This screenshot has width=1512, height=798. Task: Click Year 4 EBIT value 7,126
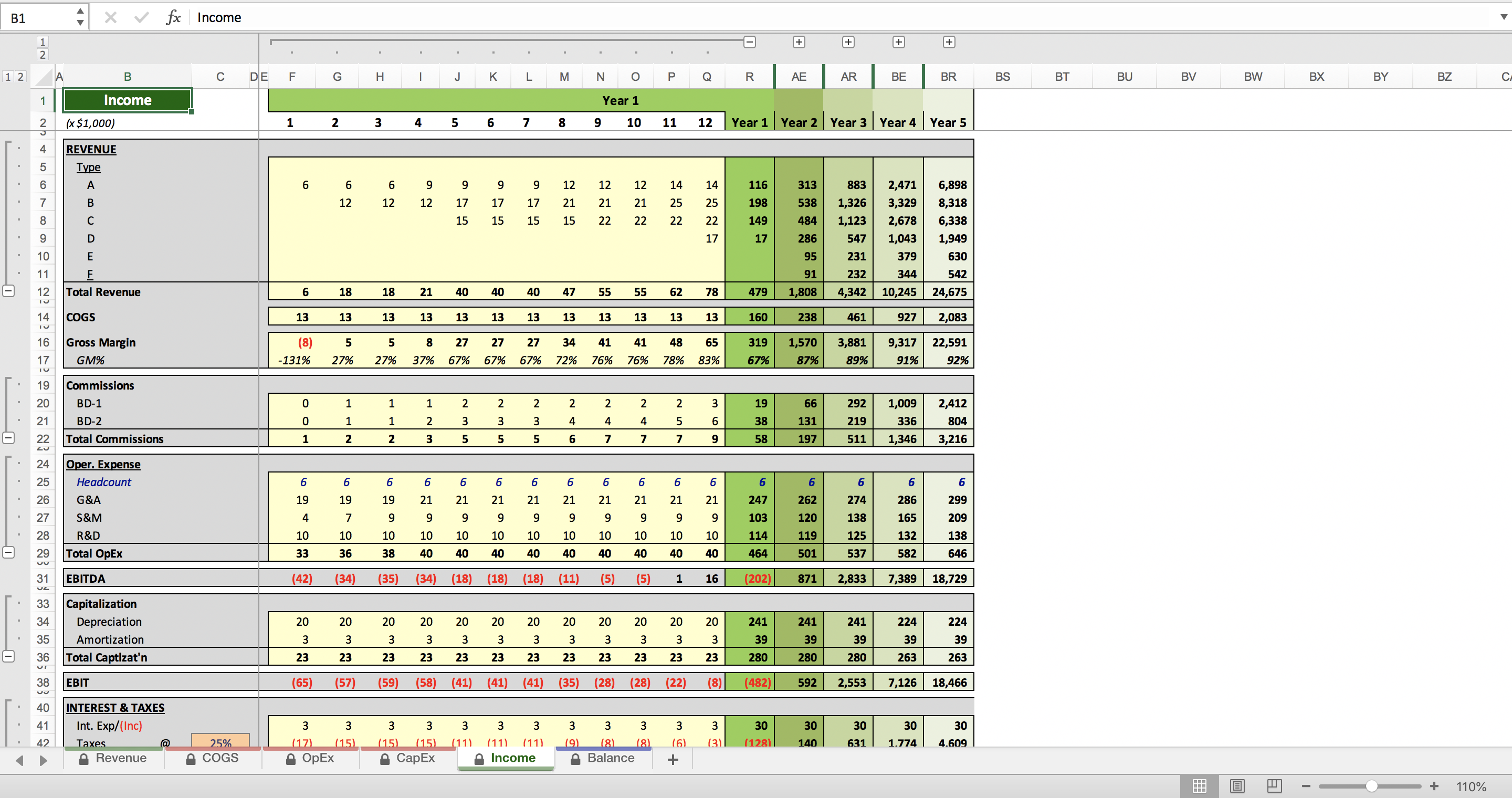tap(899, 682)
